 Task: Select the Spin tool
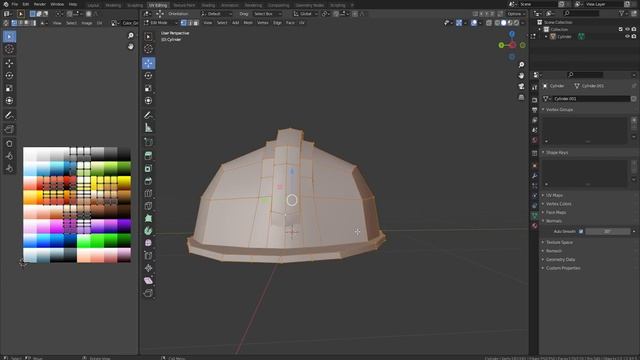(149, 231)
